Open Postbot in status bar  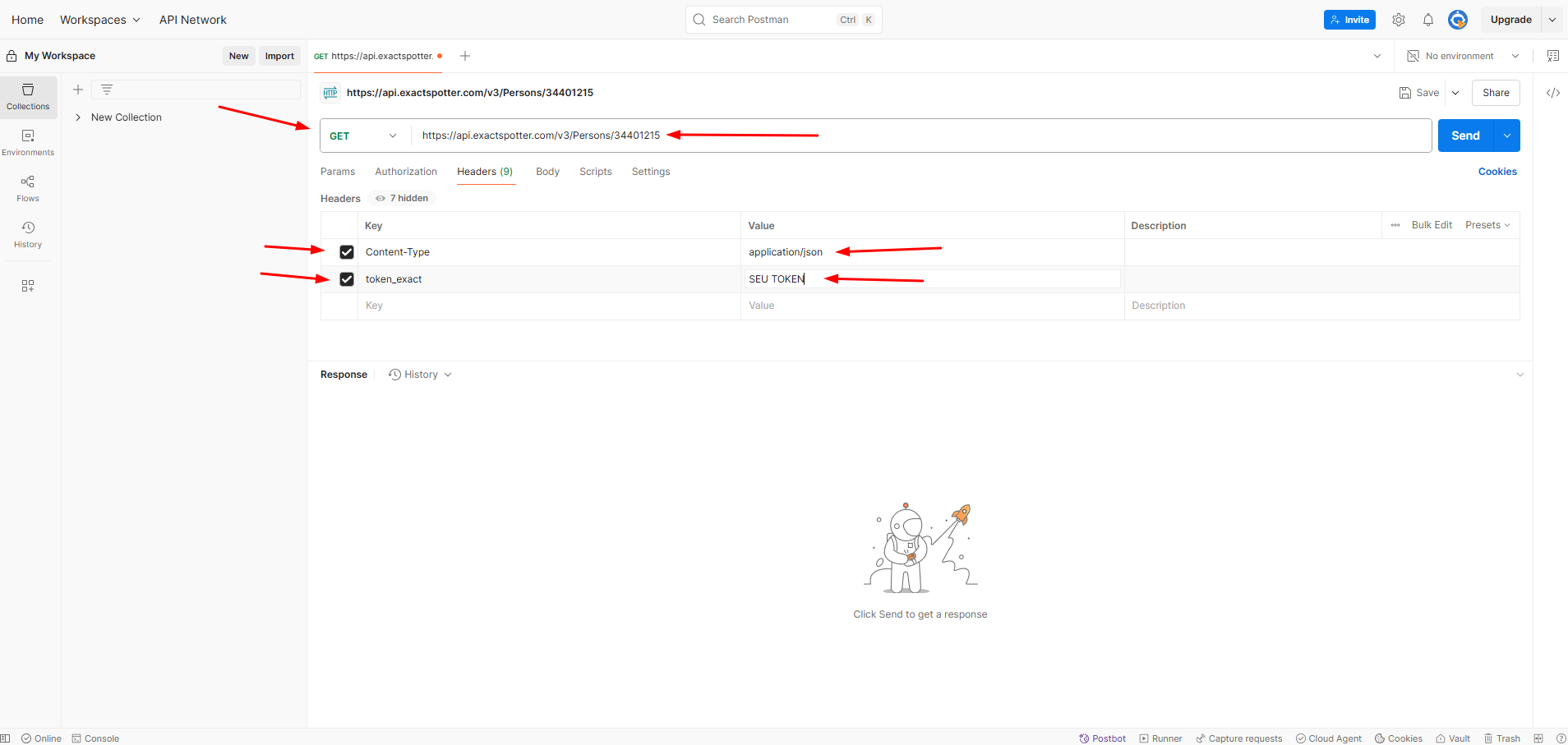click(1102, 738)
